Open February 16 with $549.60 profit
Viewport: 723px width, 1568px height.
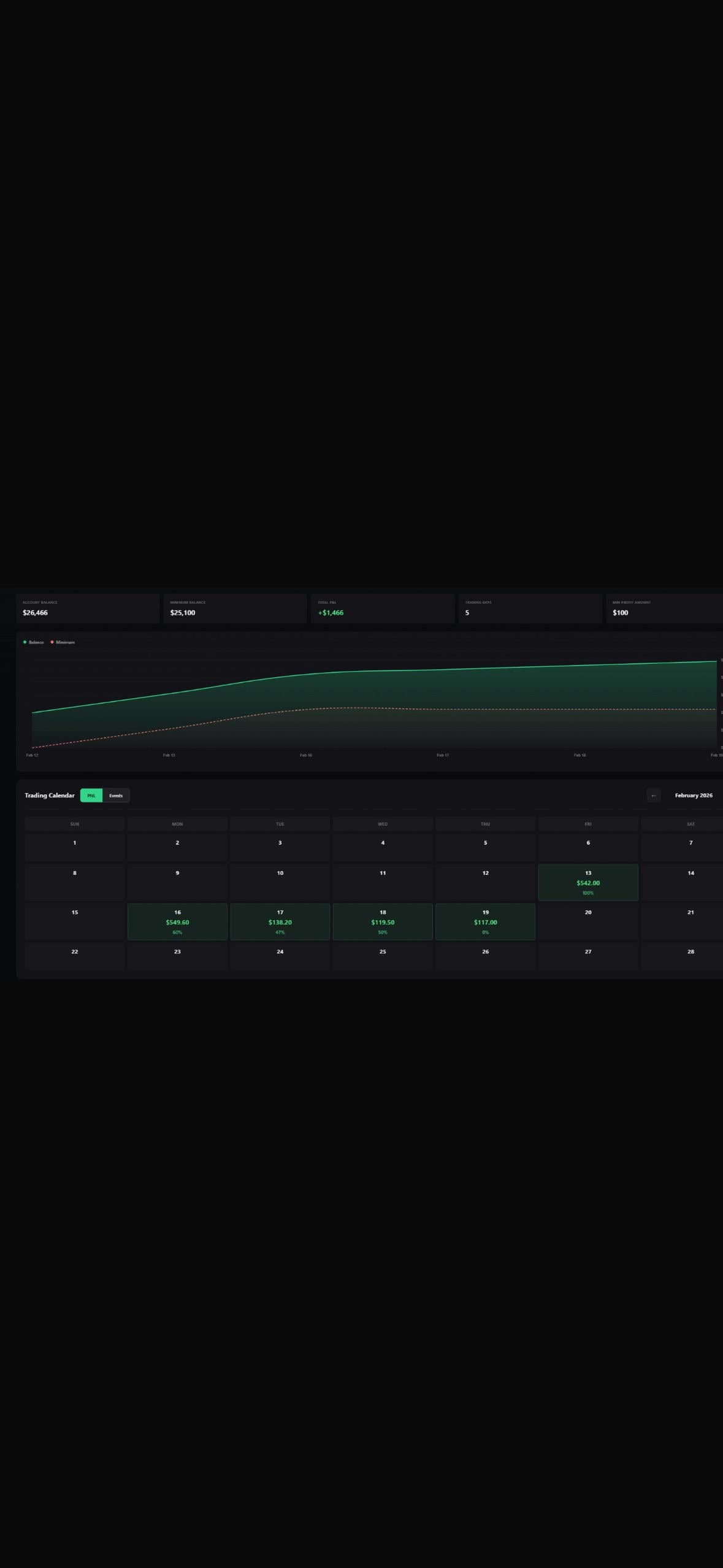tap(177, 922)
